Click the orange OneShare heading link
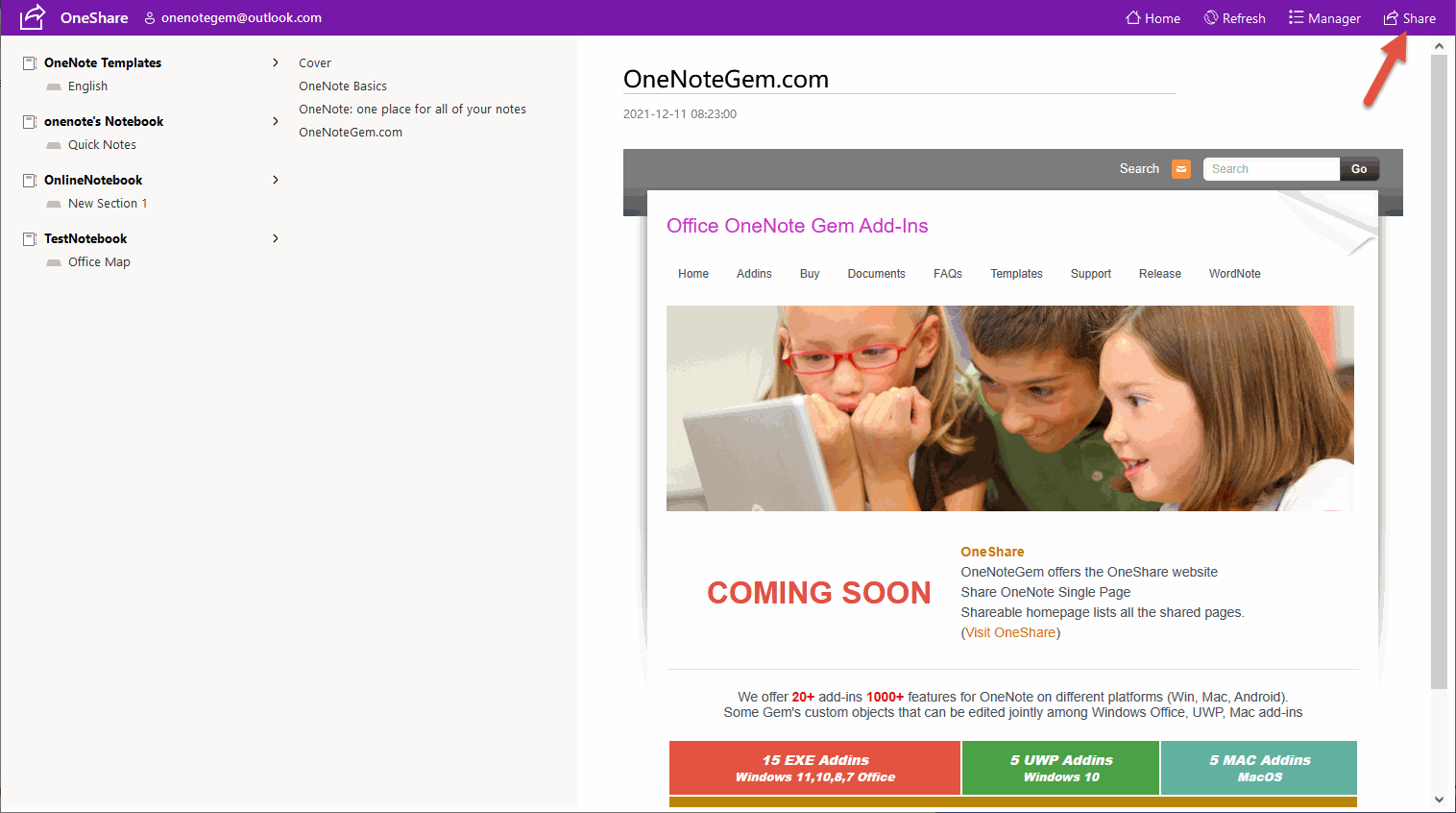This screenshot has height=813, width=1456. (992, 552)
